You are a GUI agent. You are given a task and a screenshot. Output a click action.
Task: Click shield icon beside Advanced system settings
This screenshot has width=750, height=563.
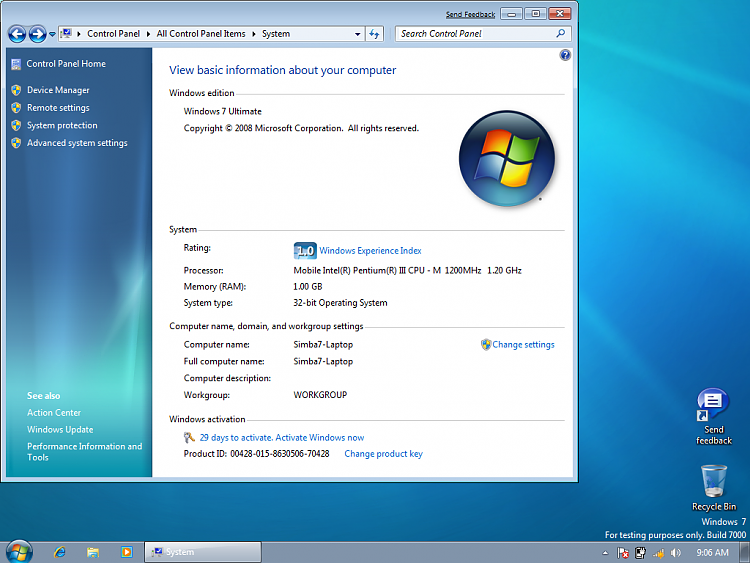click(x=16, y=143)
